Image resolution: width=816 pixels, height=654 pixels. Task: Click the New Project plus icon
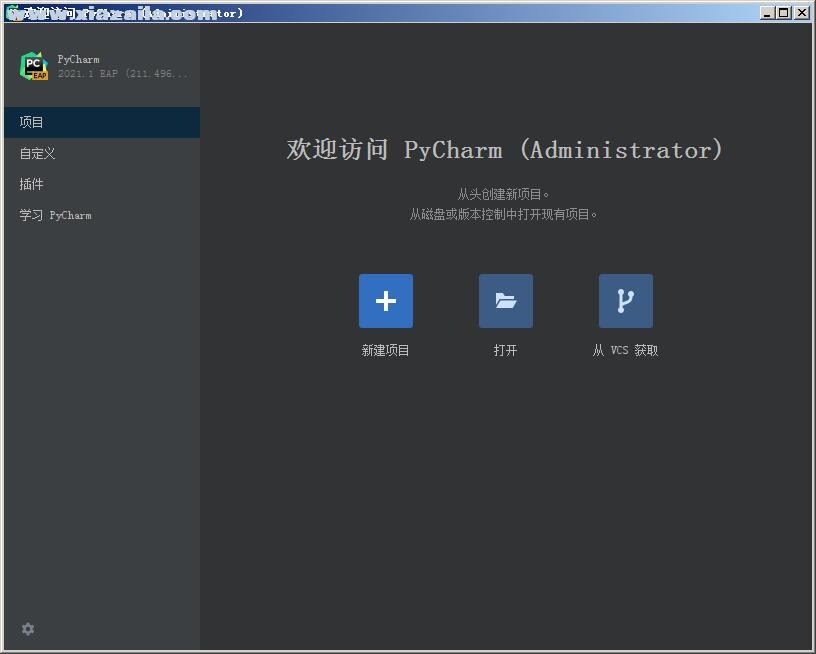[x=386, y=301]
